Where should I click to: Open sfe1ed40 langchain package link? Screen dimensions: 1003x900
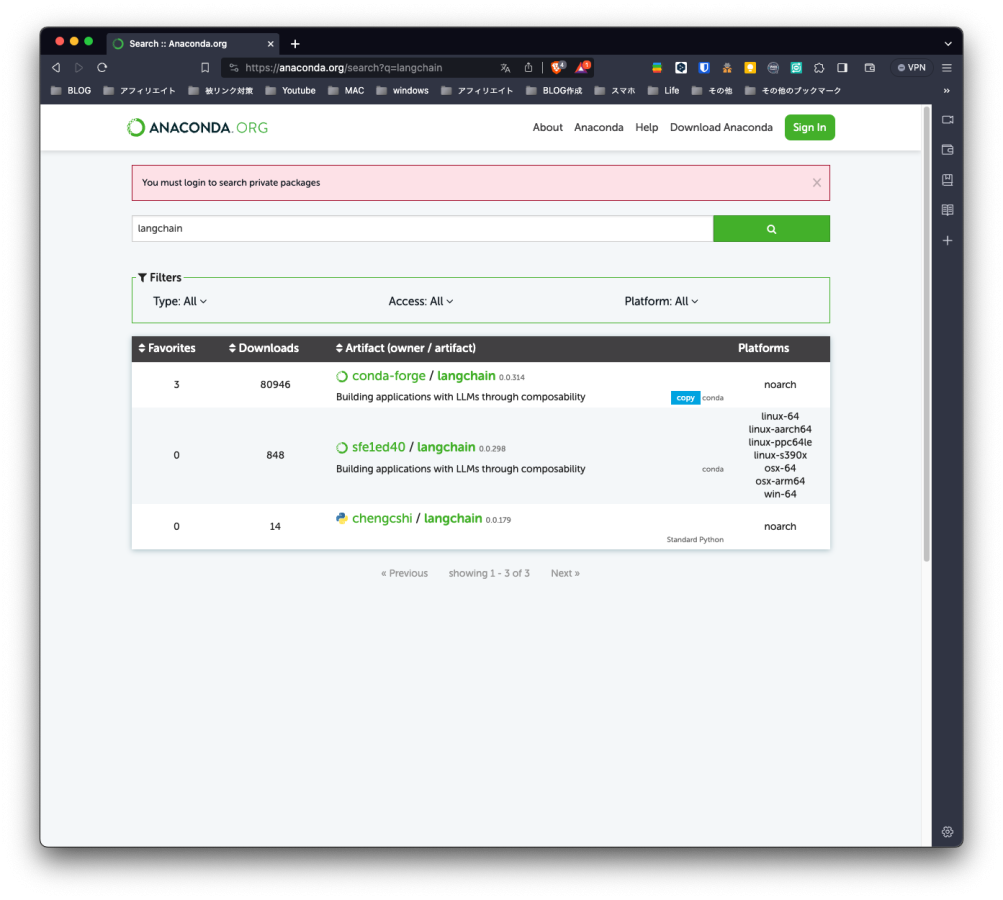point(446,447)
